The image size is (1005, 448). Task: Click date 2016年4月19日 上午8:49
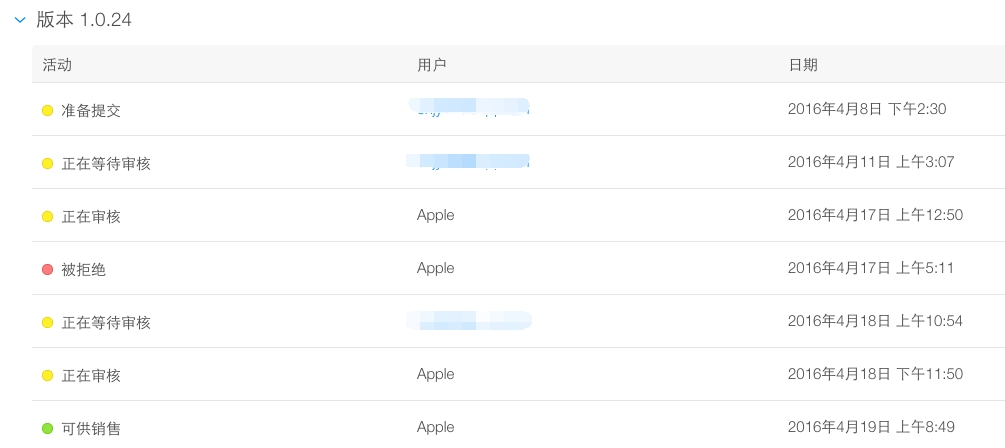pos(871,427)
